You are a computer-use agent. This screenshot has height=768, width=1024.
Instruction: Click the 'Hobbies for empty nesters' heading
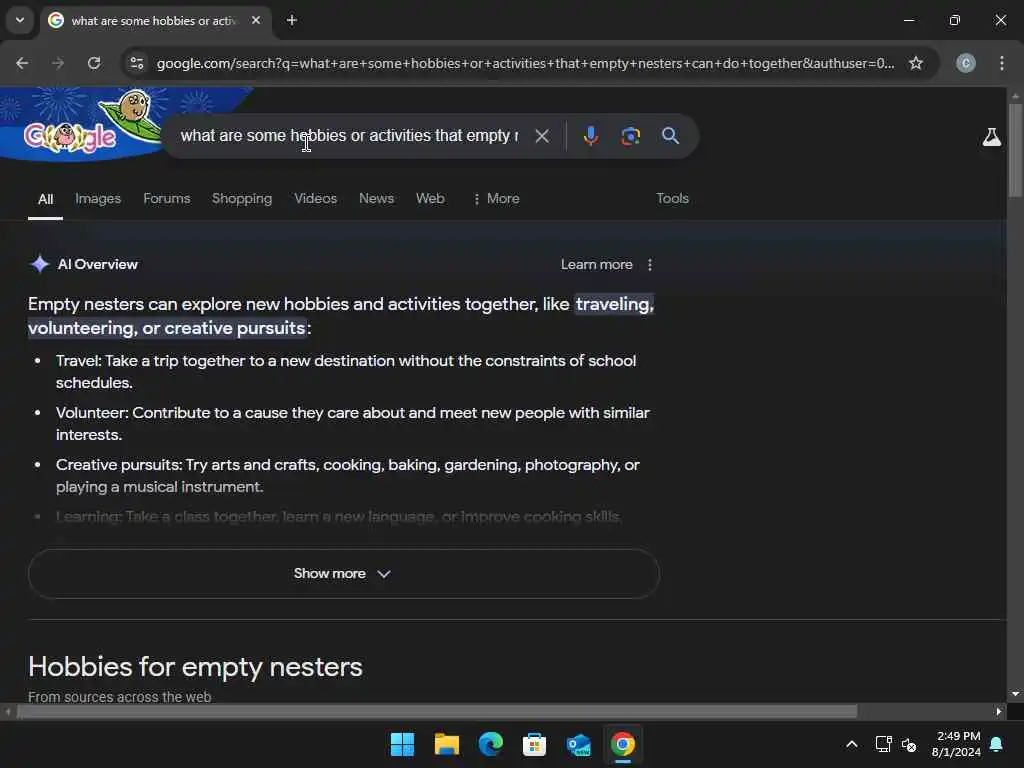coord(195,667)
